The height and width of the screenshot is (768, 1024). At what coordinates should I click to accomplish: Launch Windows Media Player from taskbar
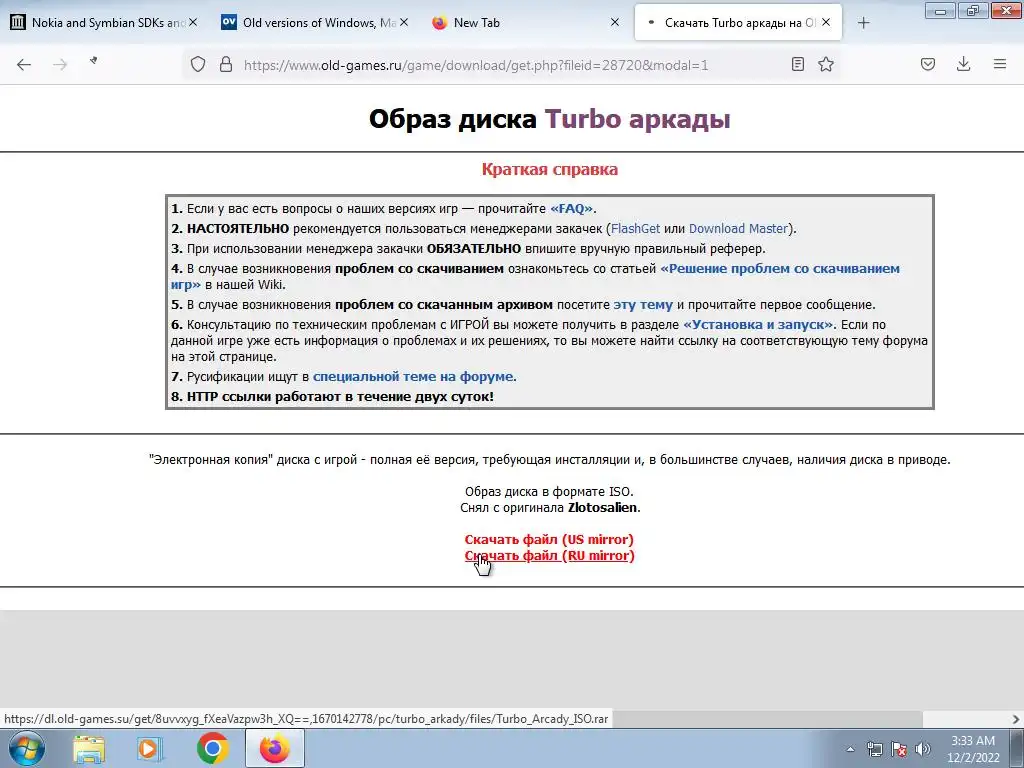[x=149, y=749]
